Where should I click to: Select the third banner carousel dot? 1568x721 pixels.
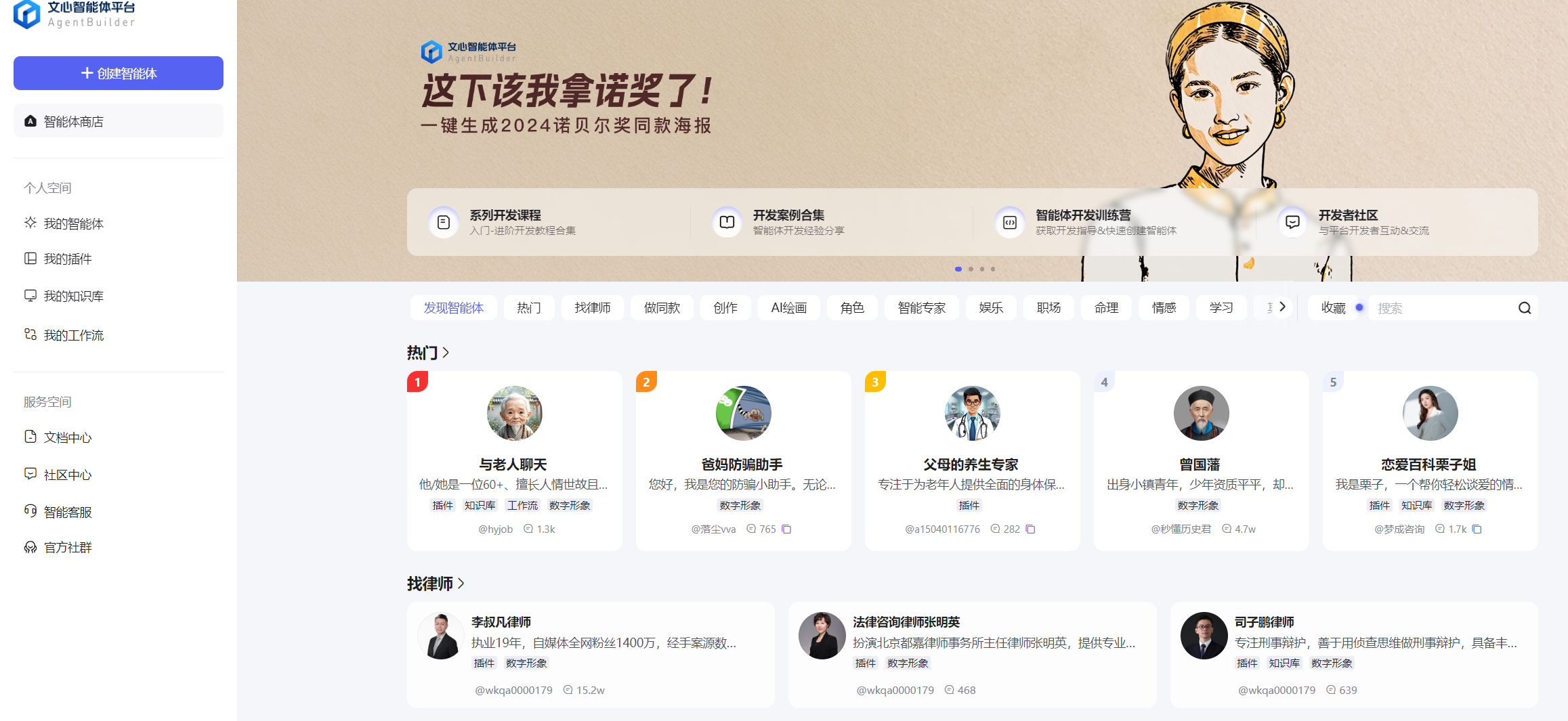click(x=982, y=269)
